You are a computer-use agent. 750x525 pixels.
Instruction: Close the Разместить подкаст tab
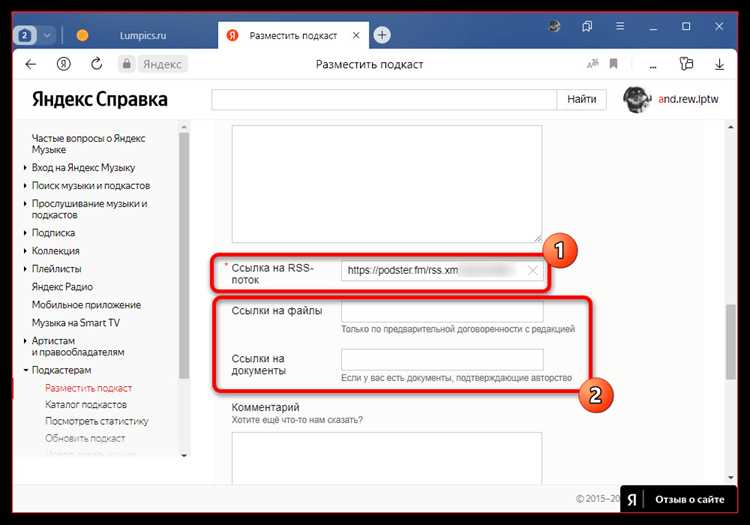point(356,35)
